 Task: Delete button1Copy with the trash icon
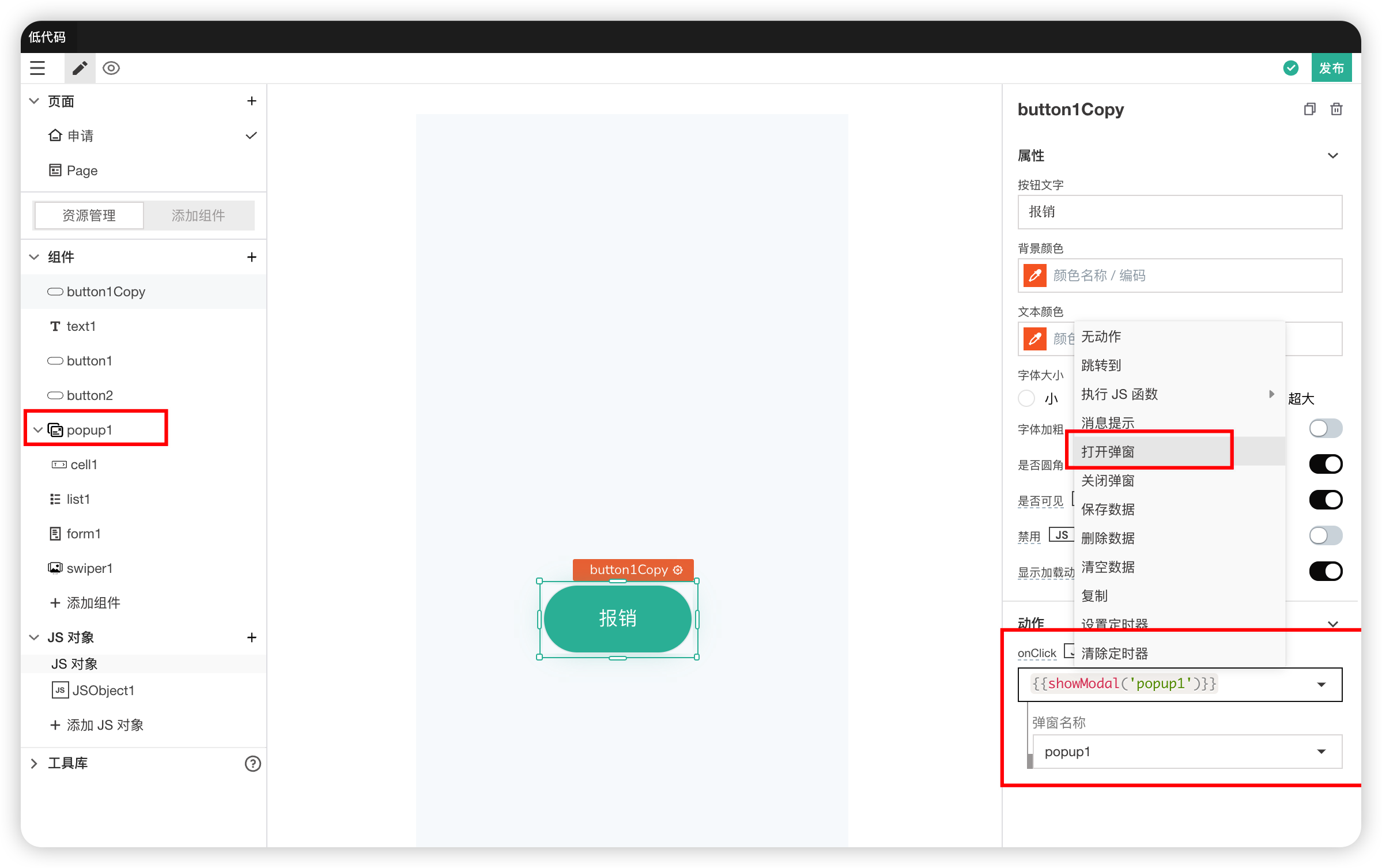1336,109
